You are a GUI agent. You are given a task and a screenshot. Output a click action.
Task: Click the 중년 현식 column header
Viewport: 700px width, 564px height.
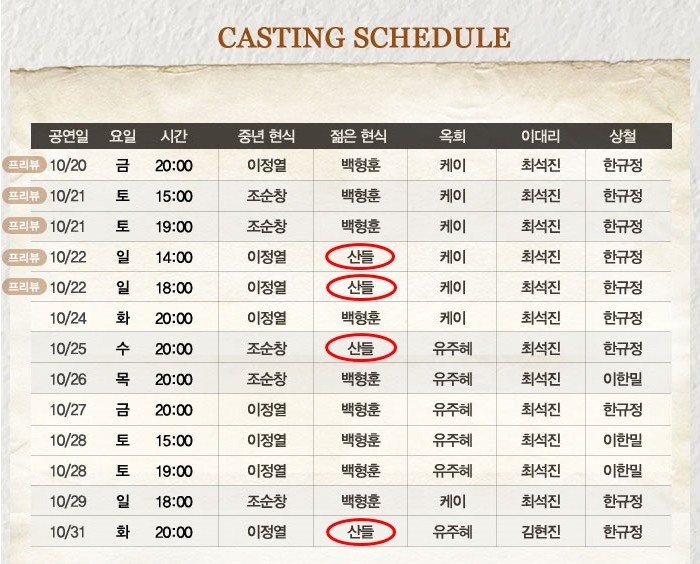click(266, 136)
